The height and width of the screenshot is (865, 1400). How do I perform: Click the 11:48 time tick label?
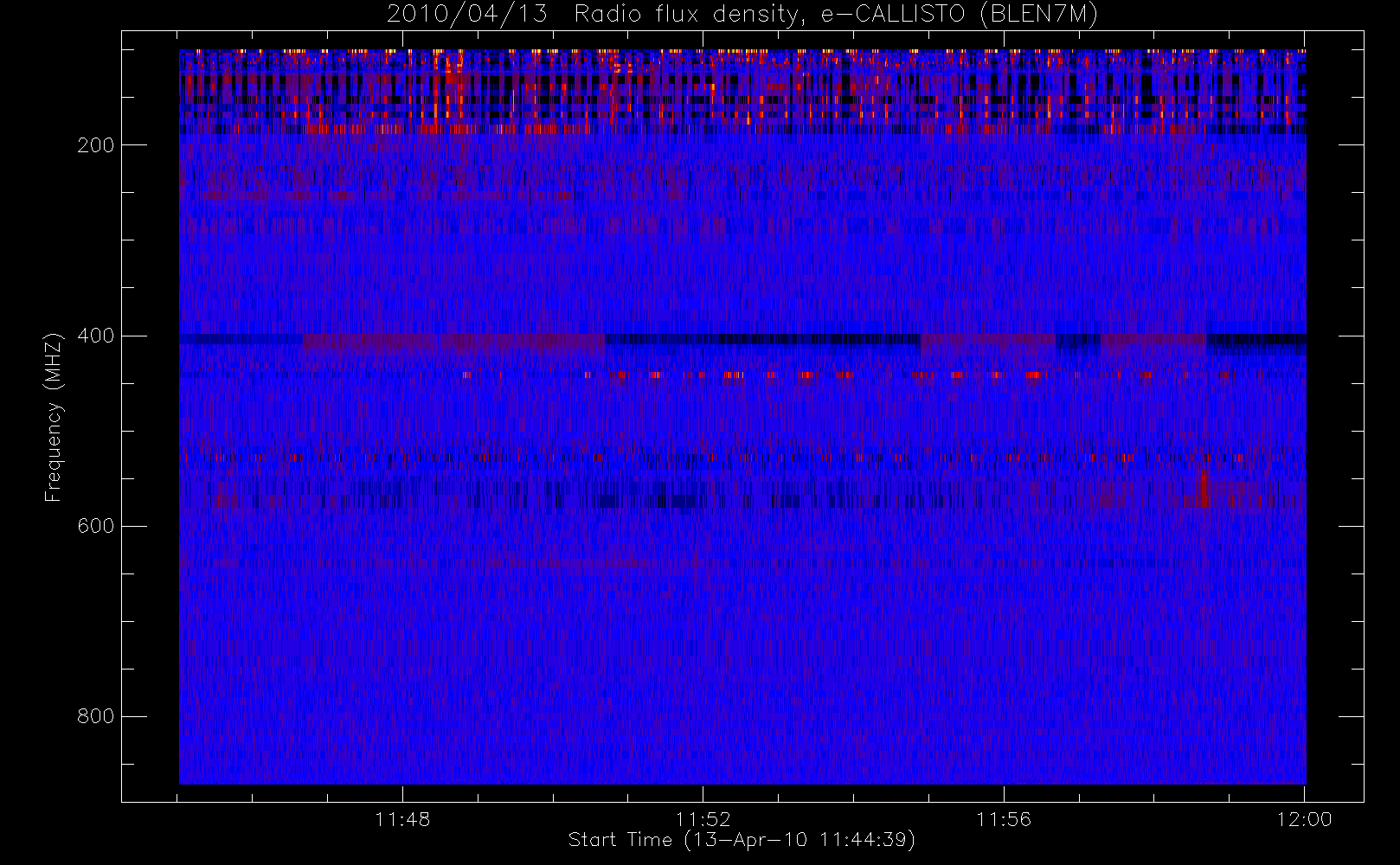tap(402, 819)
